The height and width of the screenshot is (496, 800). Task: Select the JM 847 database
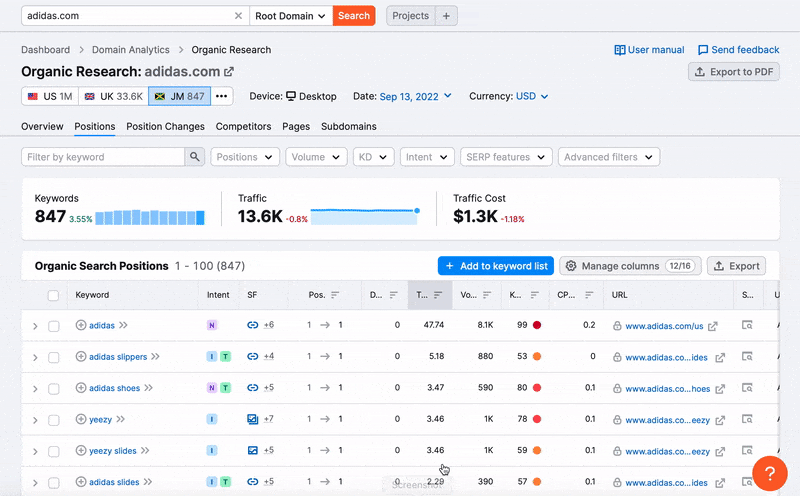[x=180, y=96]
